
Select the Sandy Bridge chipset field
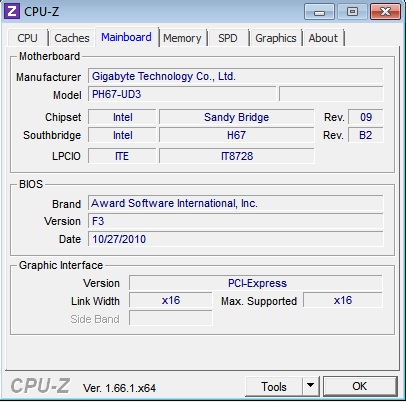pos(237,117)
